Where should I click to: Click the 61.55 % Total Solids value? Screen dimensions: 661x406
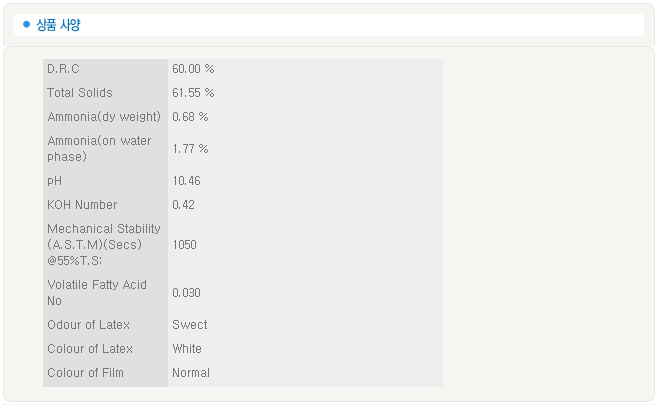tap(193, 93)
